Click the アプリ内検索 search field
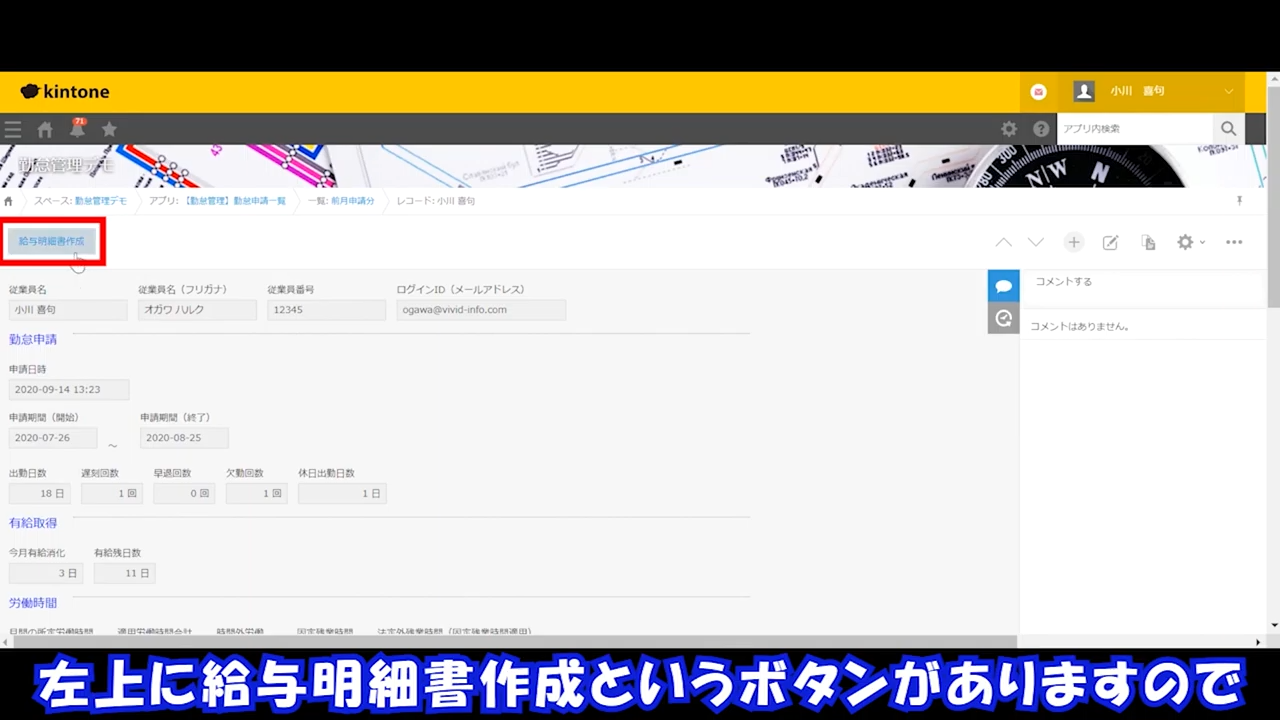1280x720 pixels. click(1135, 129)
